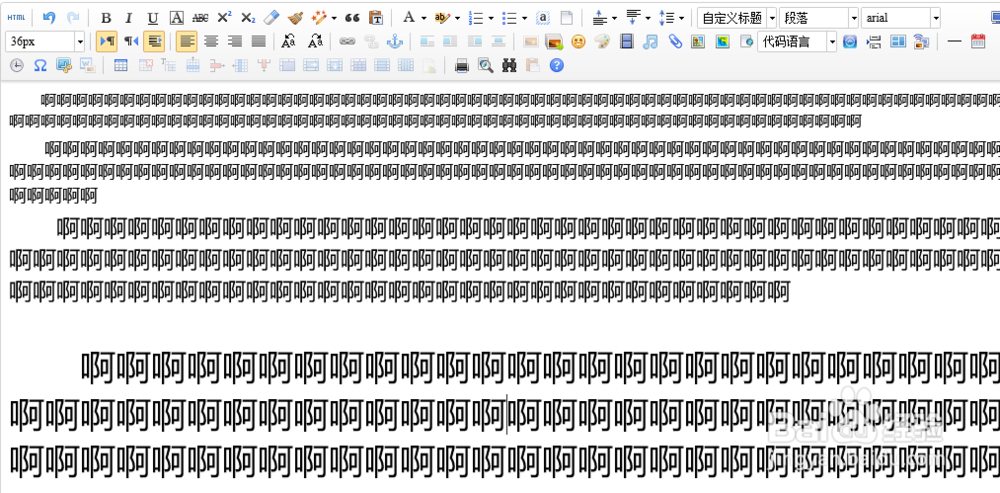Insert a bulleted list
1000x493 pixels.
509,18
